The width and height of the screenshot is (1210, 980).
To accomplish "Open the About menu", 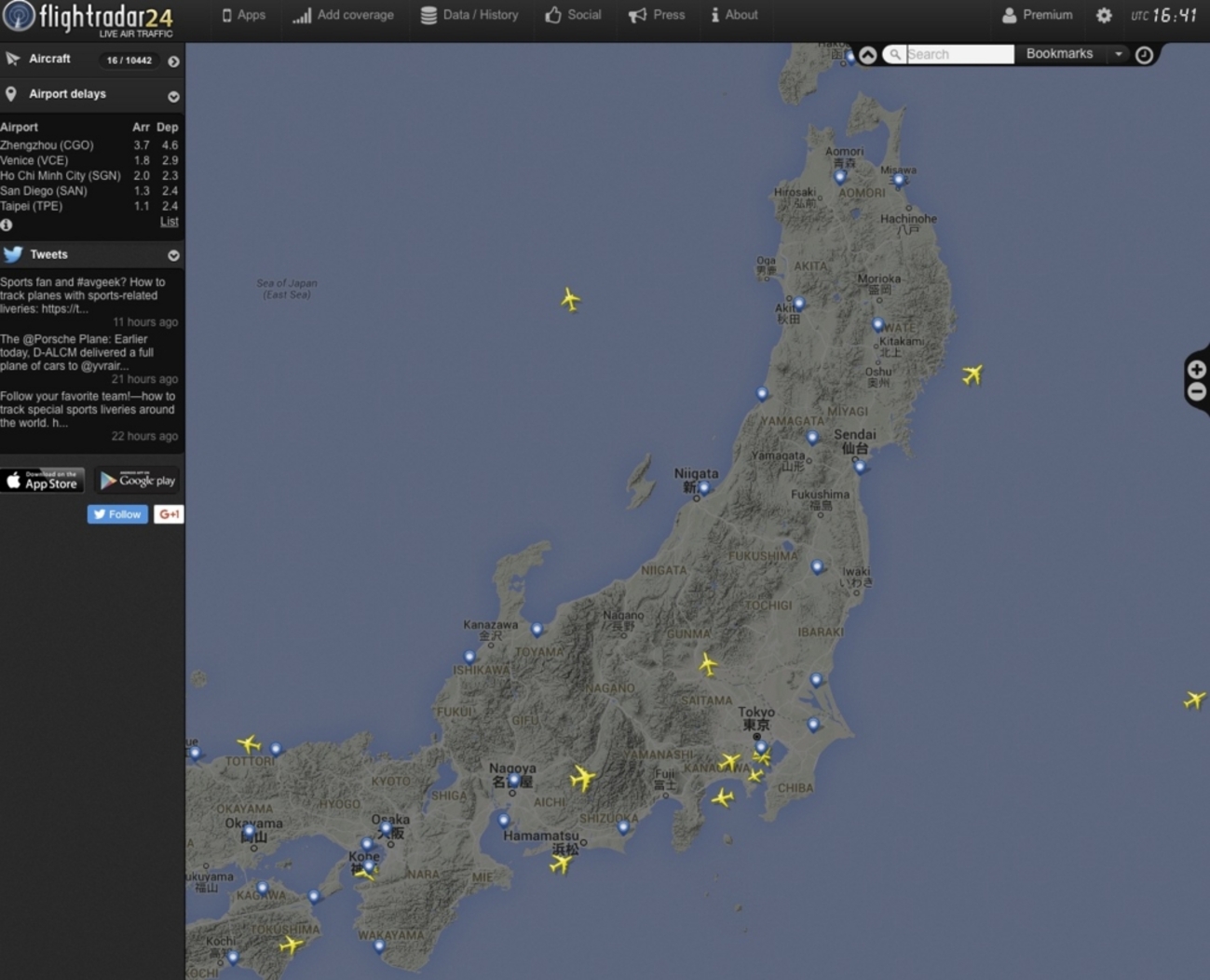I will 734,15.
